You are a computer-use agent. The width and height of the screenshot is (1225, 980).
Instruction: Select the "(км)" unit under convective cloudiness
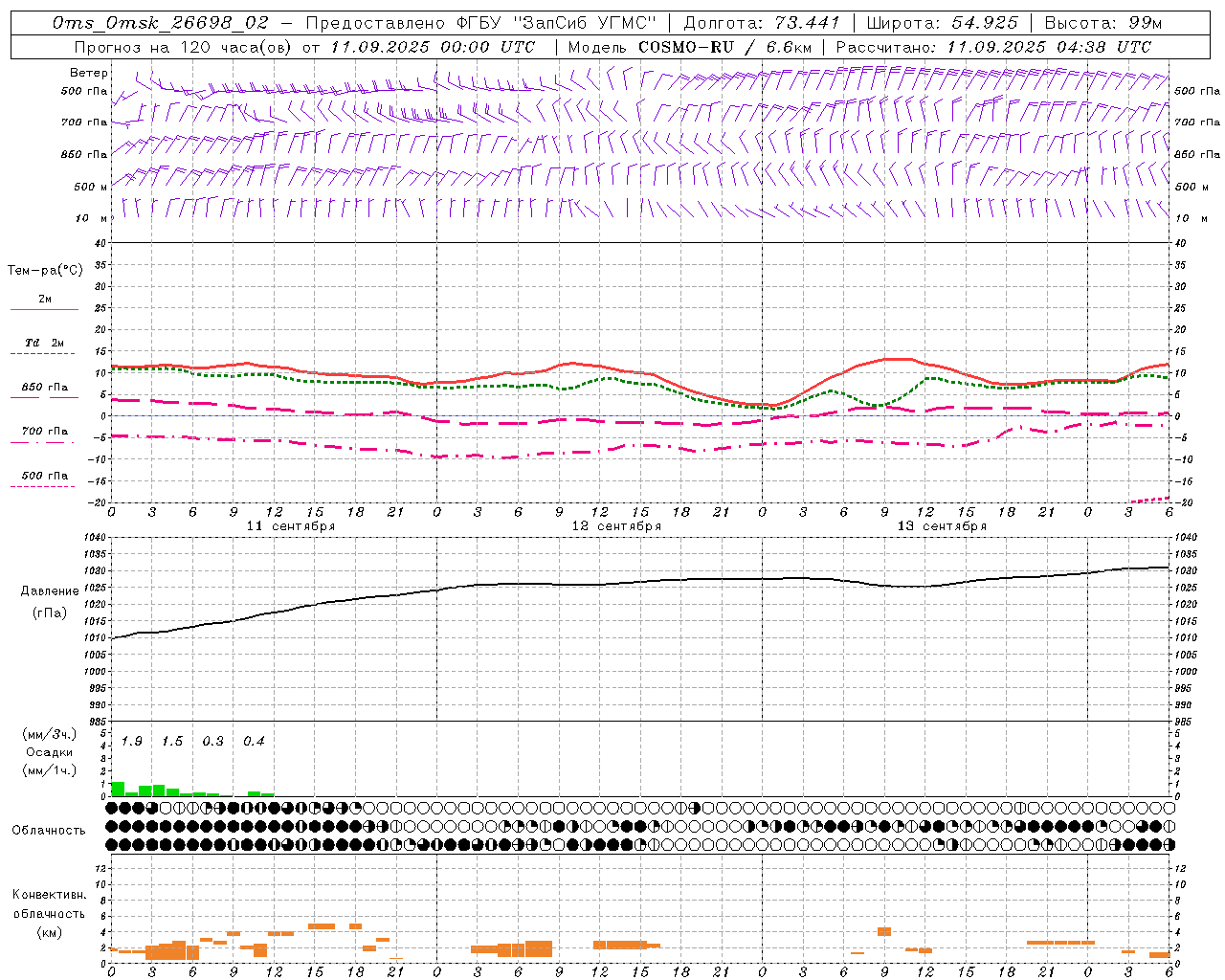tap(49, 932)
